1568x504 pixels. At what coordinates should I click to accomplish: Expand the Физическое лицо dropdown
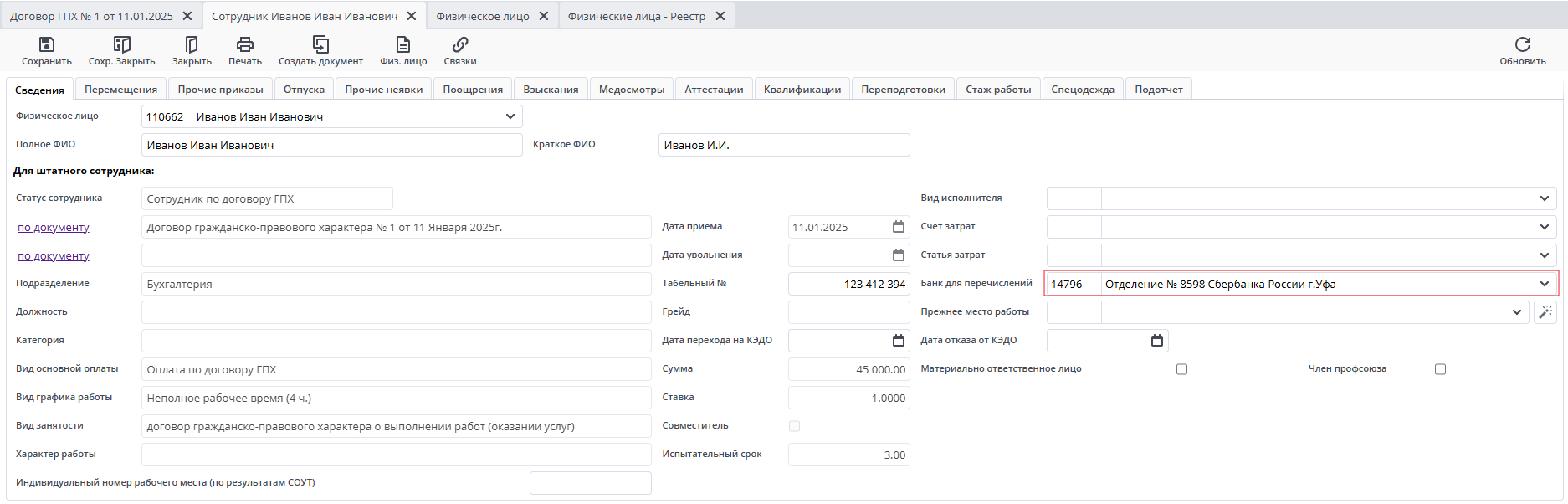click(510, 117)
